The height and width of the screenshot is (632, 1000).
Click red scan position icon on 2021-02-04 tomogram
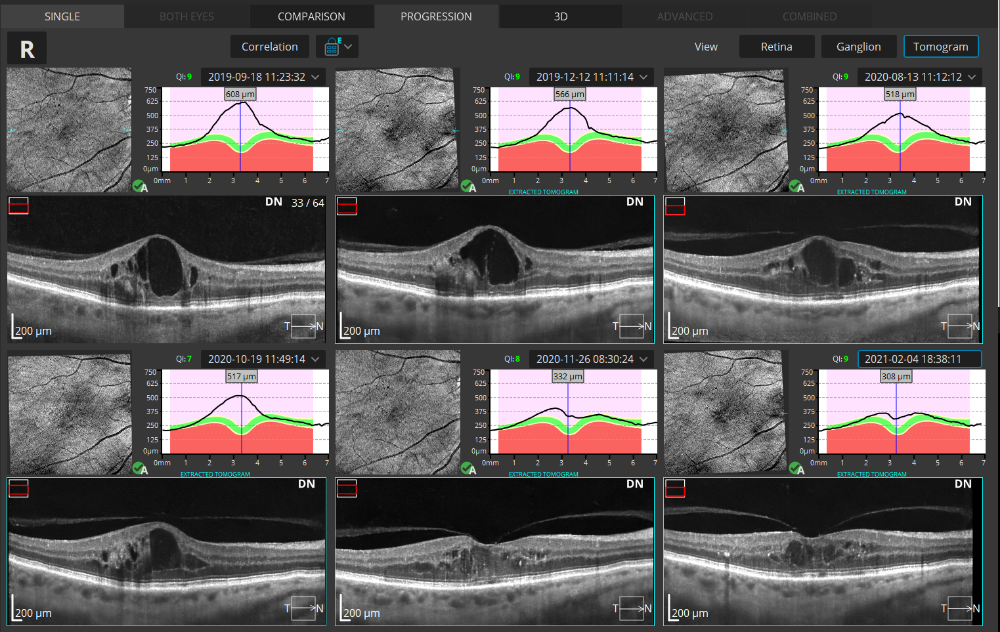pyautogui.click(x=675, y=488)
